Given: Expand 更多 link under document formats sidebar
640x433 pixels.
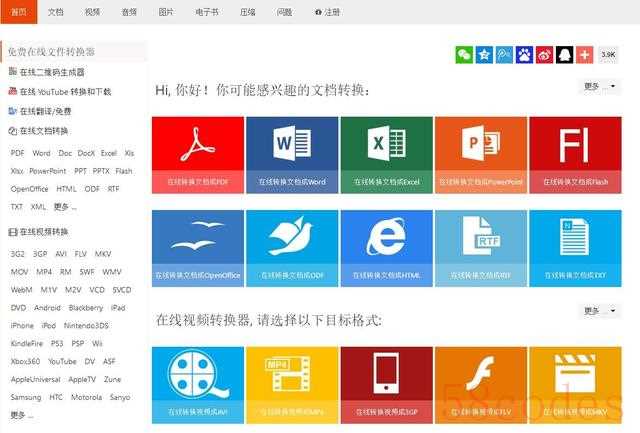Looking at the screenshot, I should 65,207.
